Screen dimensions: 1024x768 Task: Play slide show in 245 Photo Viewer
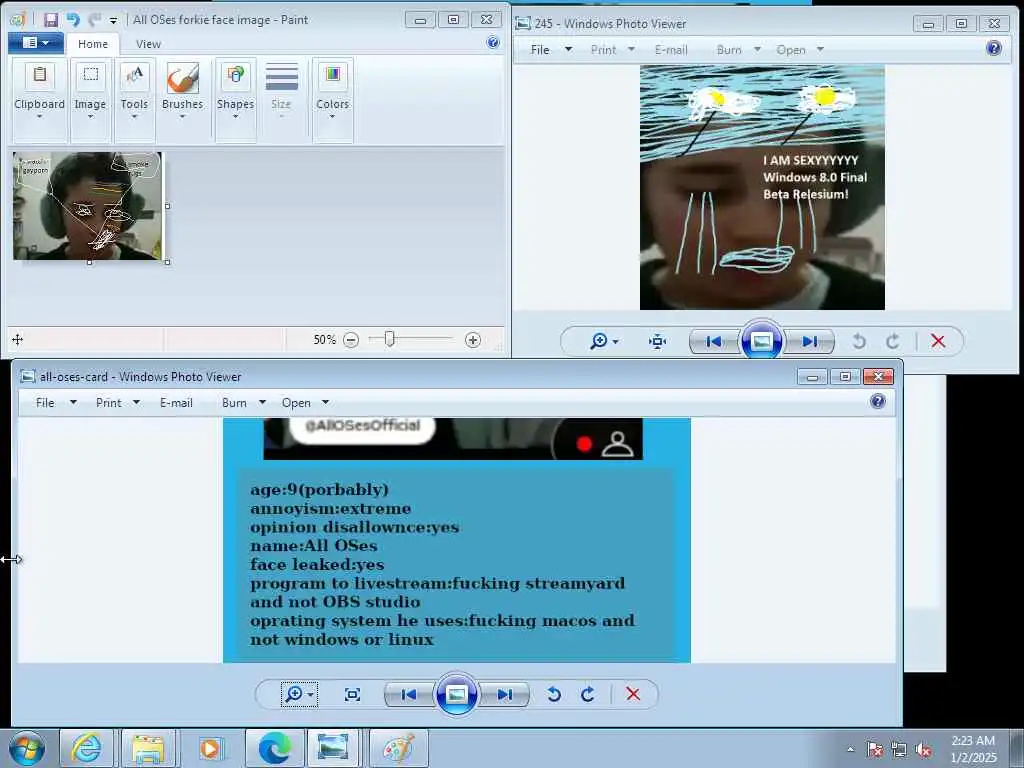coord(761,340)
